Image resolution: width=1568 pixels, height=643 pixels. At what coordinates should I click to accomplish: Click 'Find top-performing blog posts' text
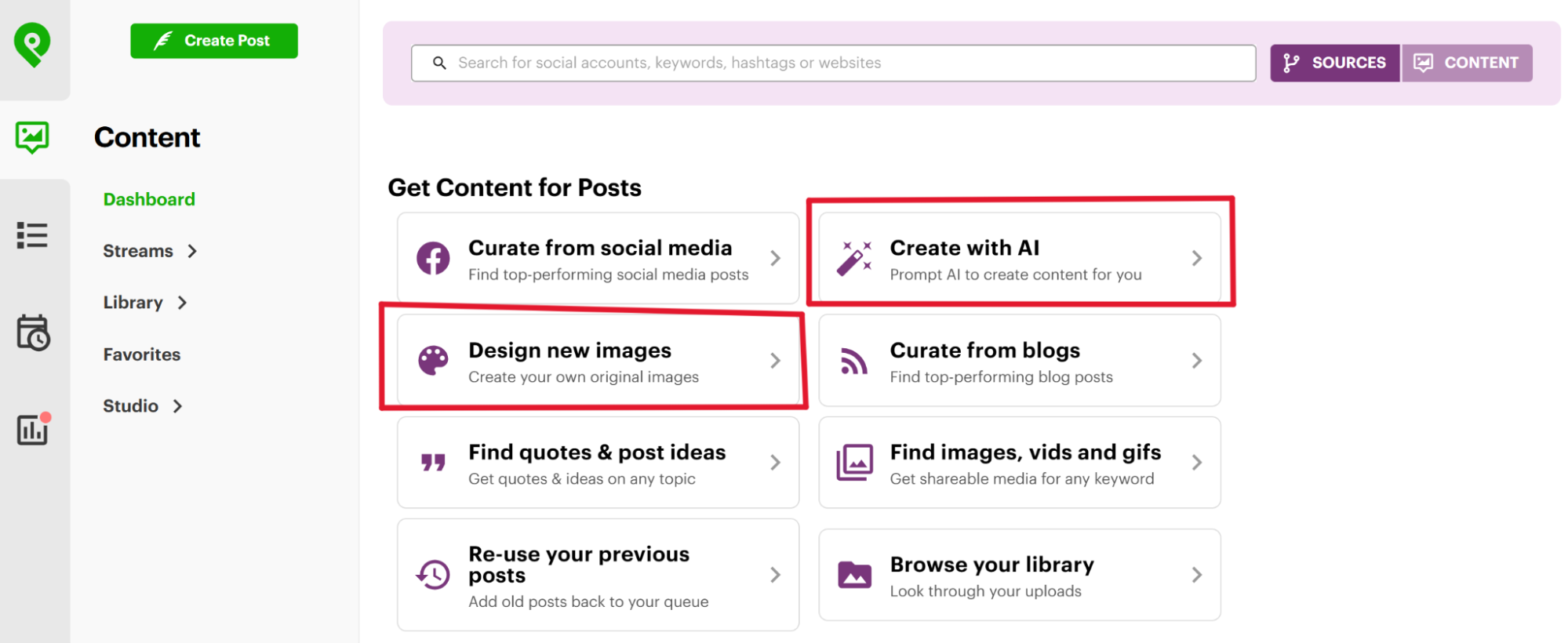[x=1001, y=377]
